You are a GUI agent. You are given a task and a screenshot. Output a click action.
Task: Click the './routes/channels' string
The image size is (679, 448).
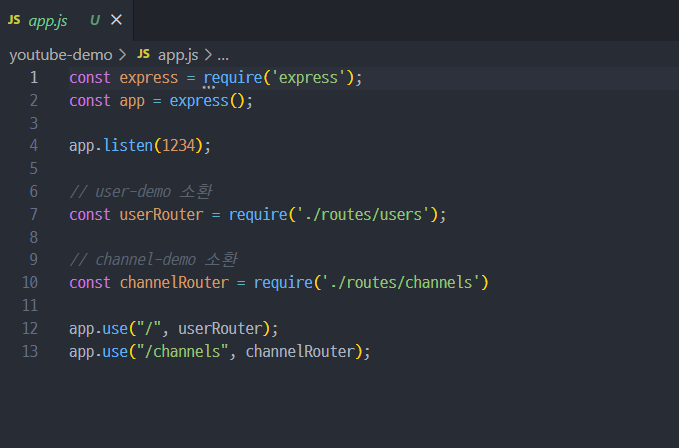pyautogui.click(x=400, y=283)
